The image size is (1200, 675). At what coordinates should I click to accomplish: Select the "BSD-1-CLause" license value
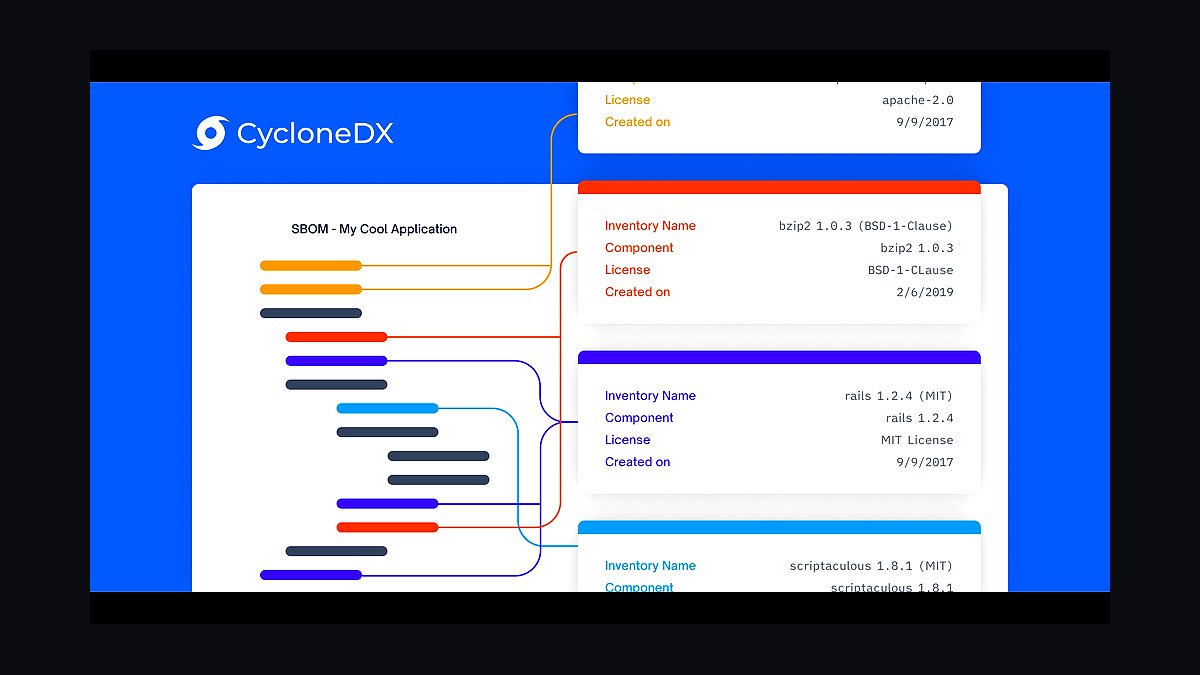(x=911, y=270)
